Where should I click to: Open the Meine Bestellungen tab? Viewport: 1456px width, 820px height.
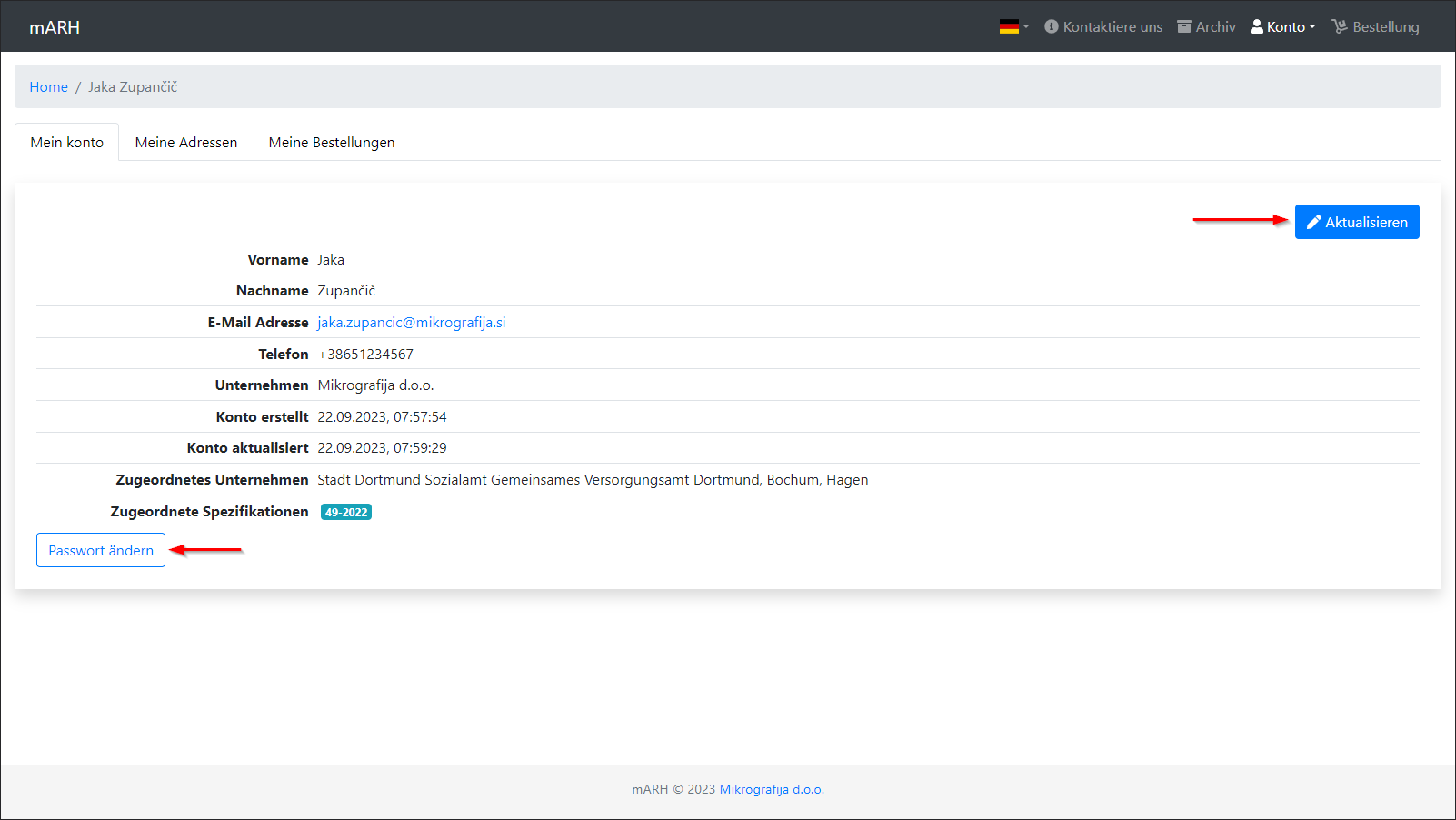click(332, 143)
